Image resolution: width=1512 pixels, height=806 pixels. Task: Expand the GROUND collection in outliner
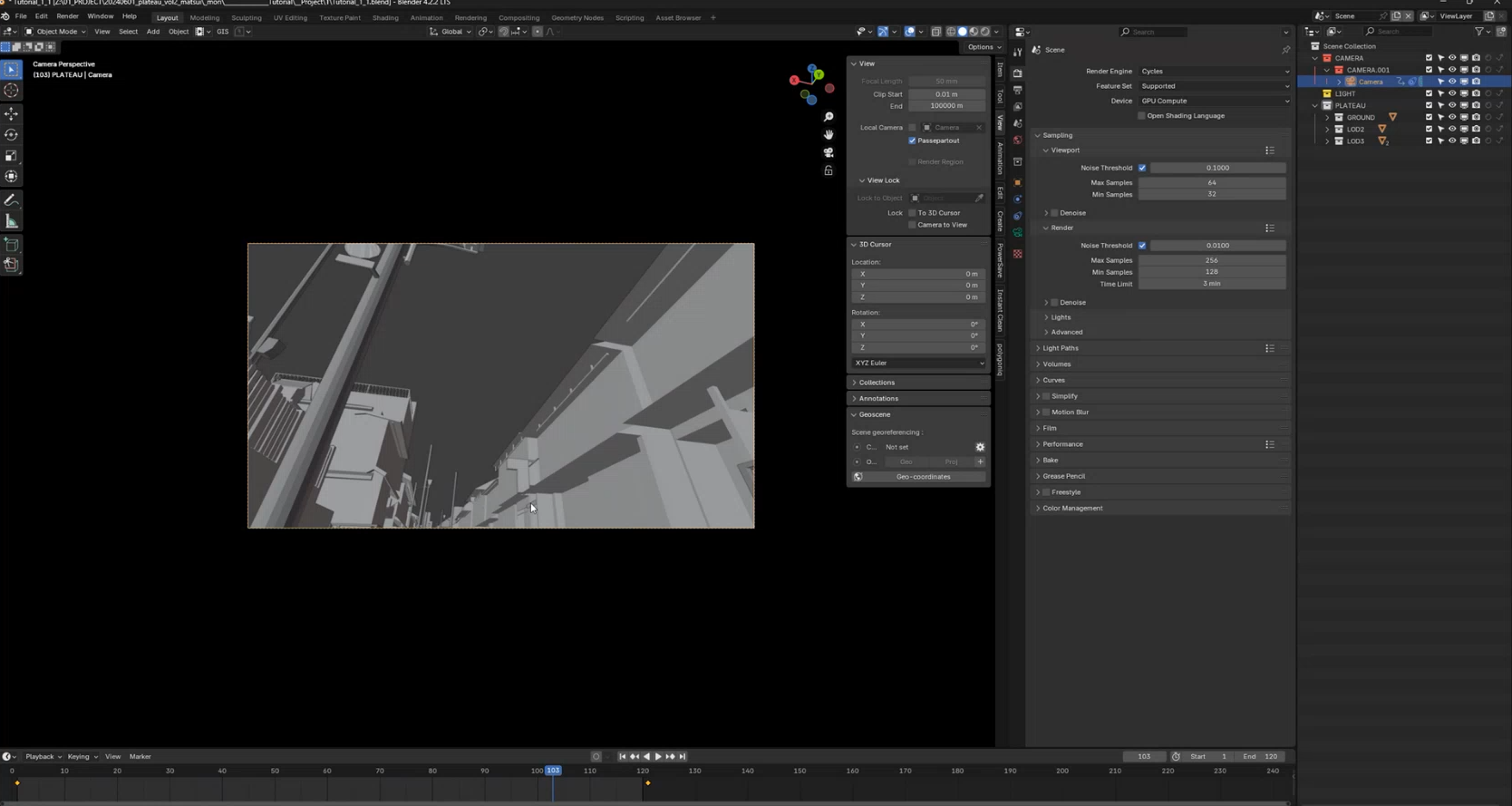coord(1327,118)
